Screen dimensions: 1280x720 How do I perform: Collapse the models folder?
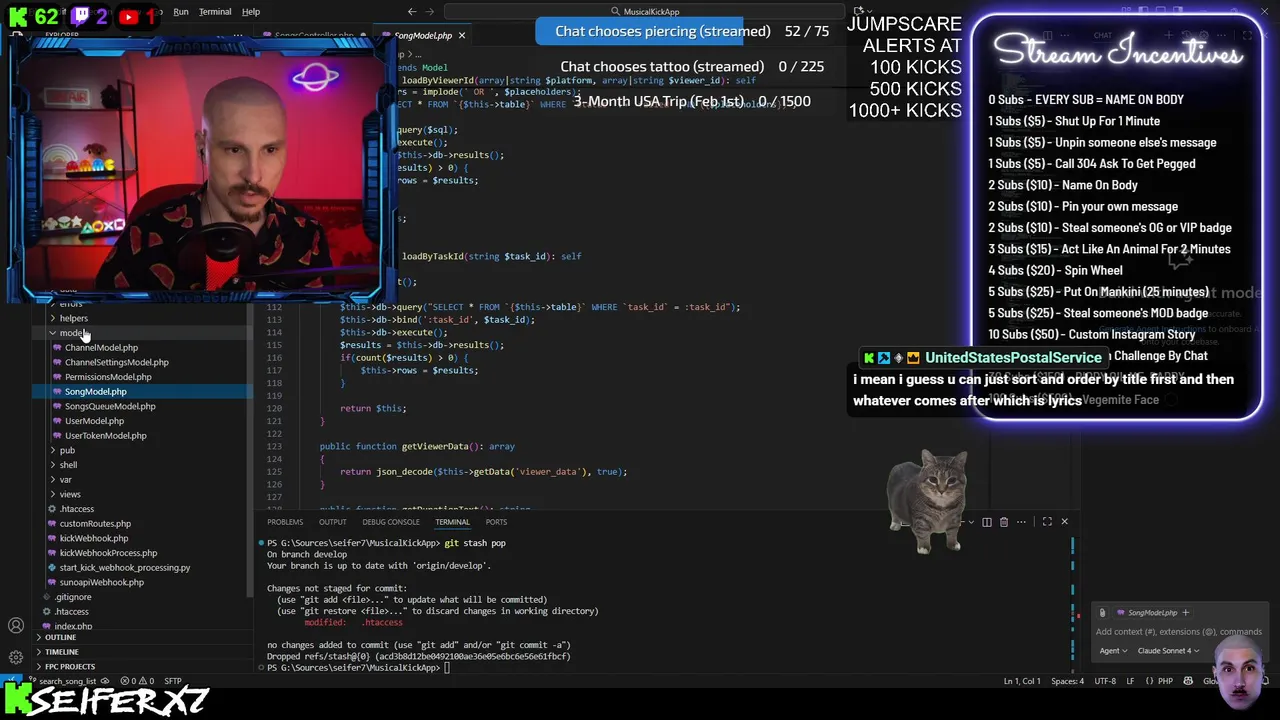[x=72, y=333]
